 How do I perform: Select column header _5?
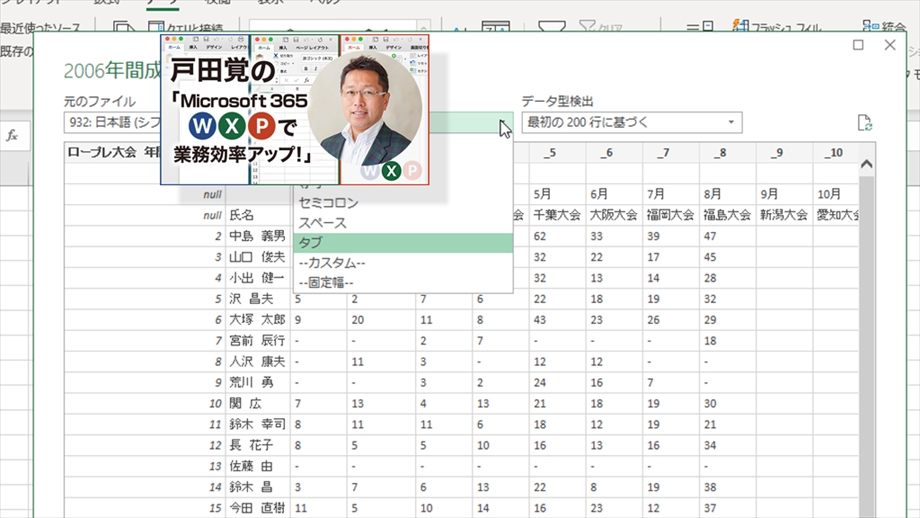pyautogui.click(x=557, y=153)
